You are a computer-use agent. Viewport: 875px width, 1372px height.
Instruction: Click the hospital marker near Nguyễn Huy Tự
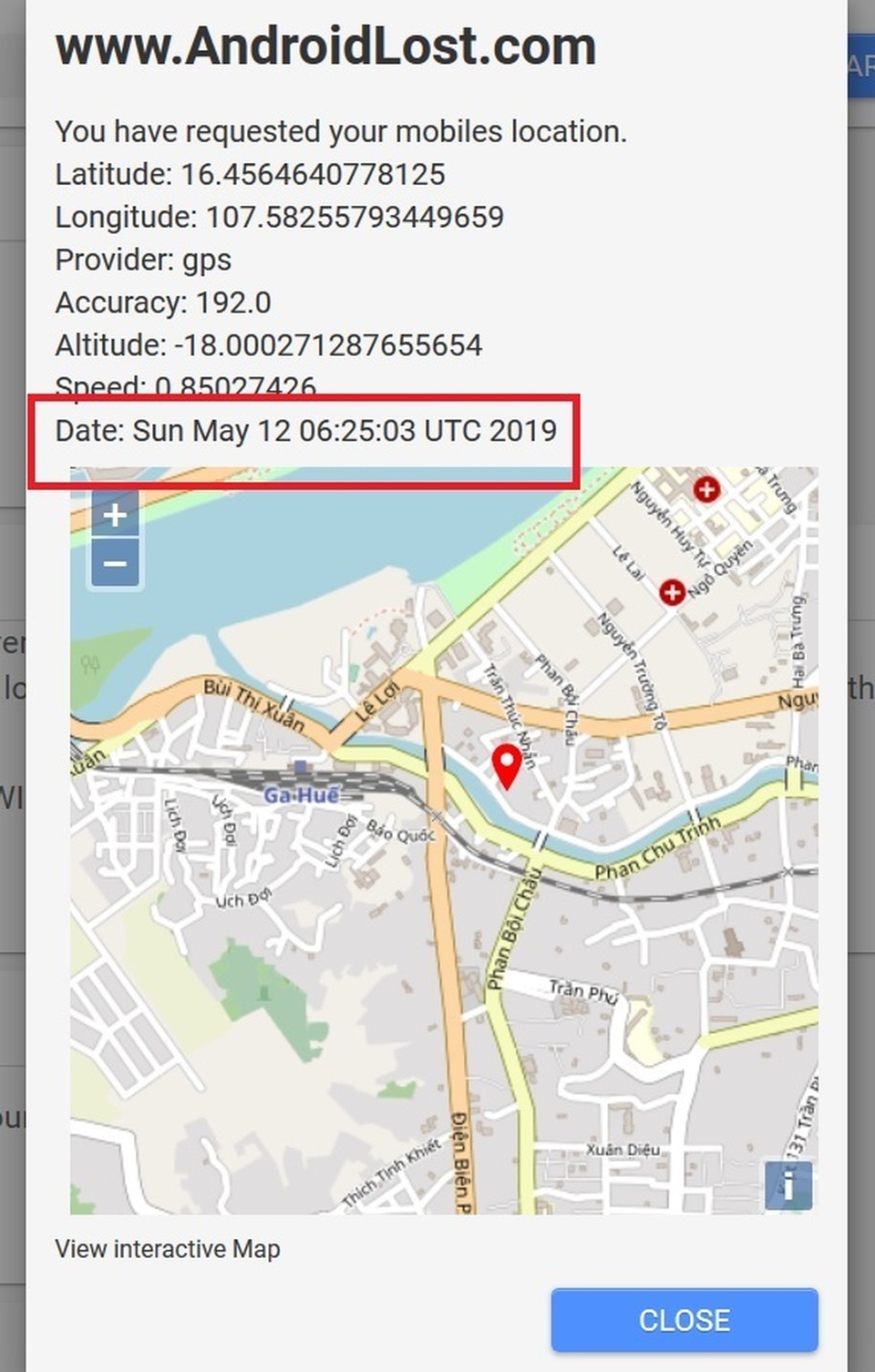706,489
